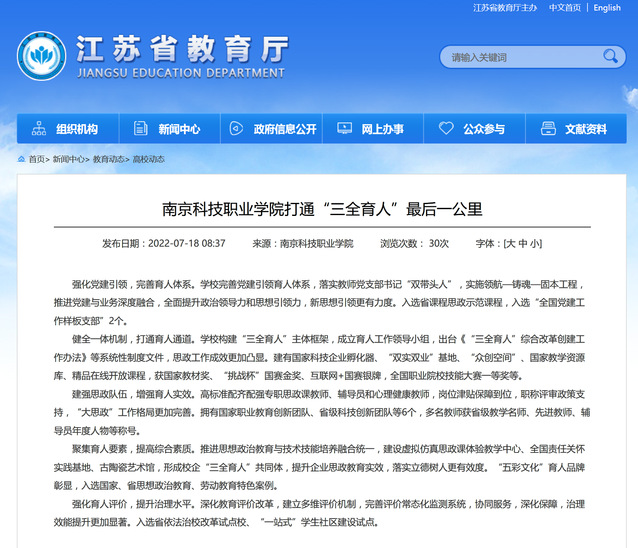This screenshot has width=638, height=548.
Task: Click the search magnifier icon
Action: (610, 56)
